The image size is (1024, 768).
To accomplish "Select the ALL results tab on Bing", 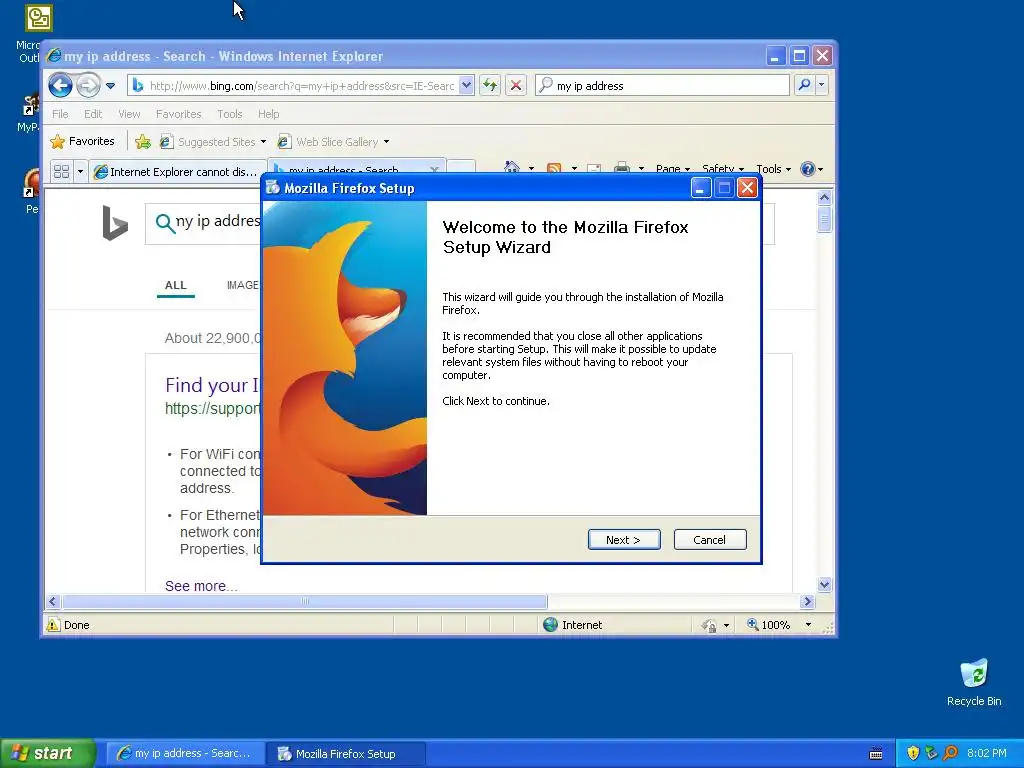I will pyautogui.click(x=176, y=285).
